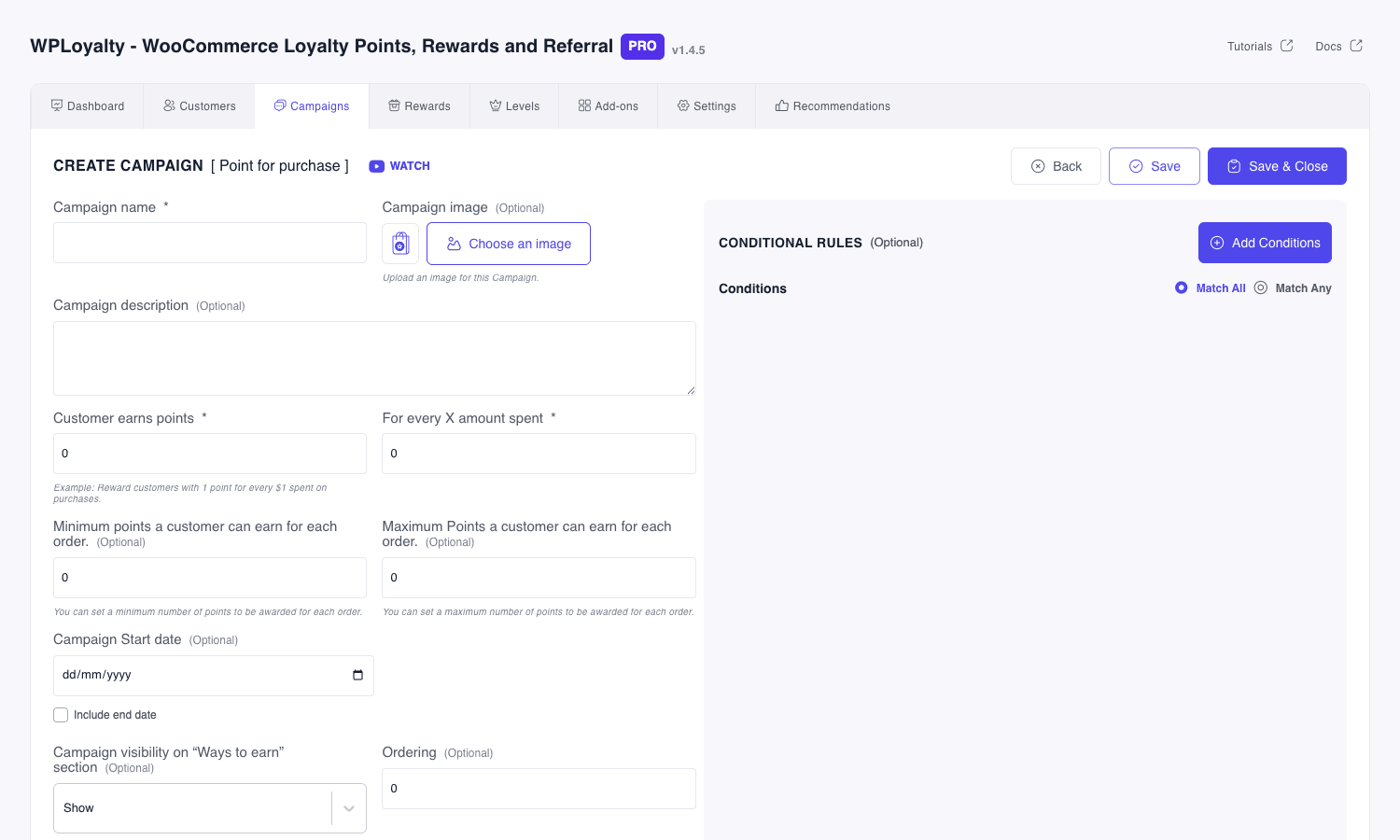Click the Docs external link icon

(1356, 45)
